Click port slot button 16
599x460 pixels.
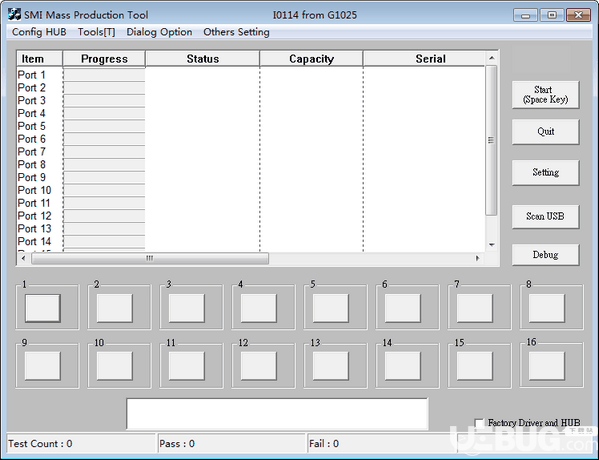tap(547, 366)
